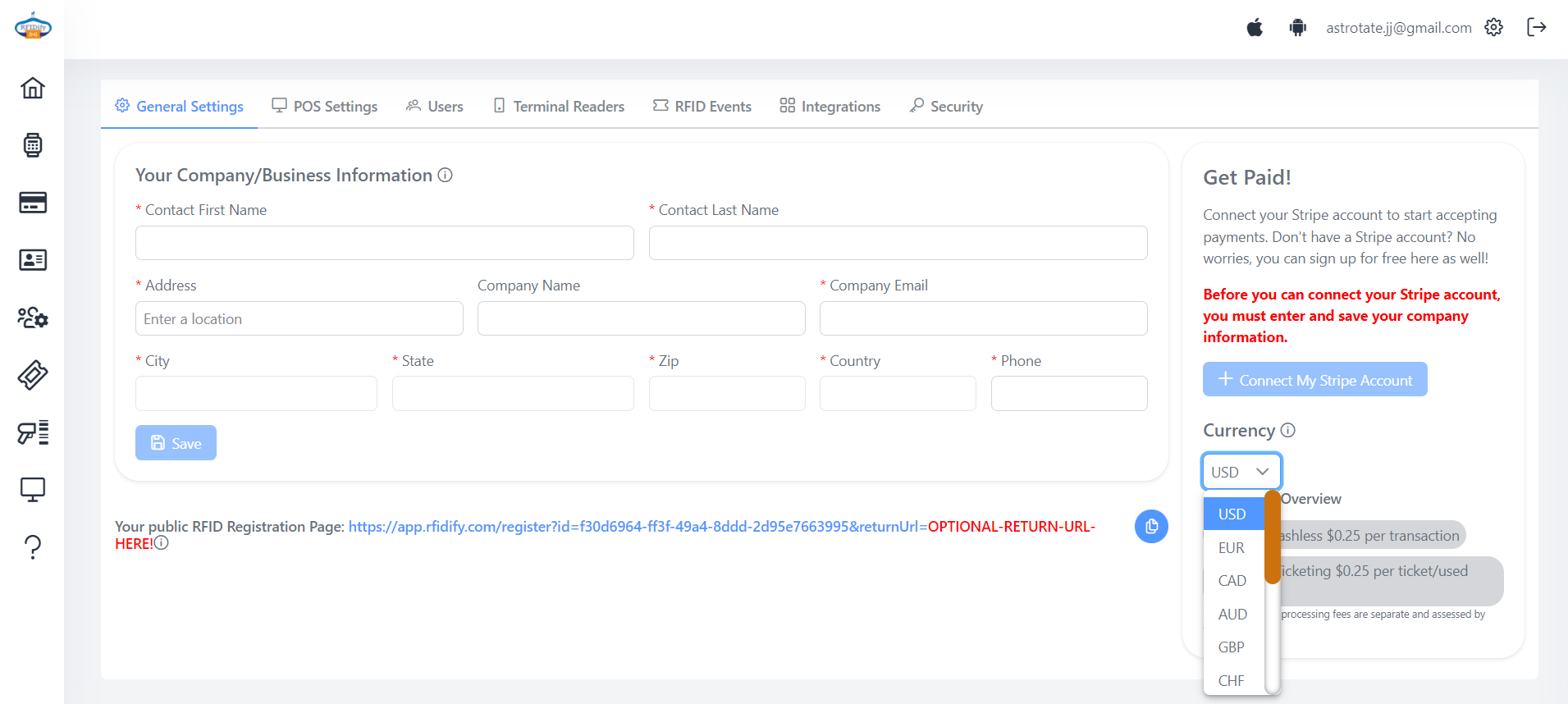Select CHF in the currency list
1568x704 pixels.
tap(1233, 680)
